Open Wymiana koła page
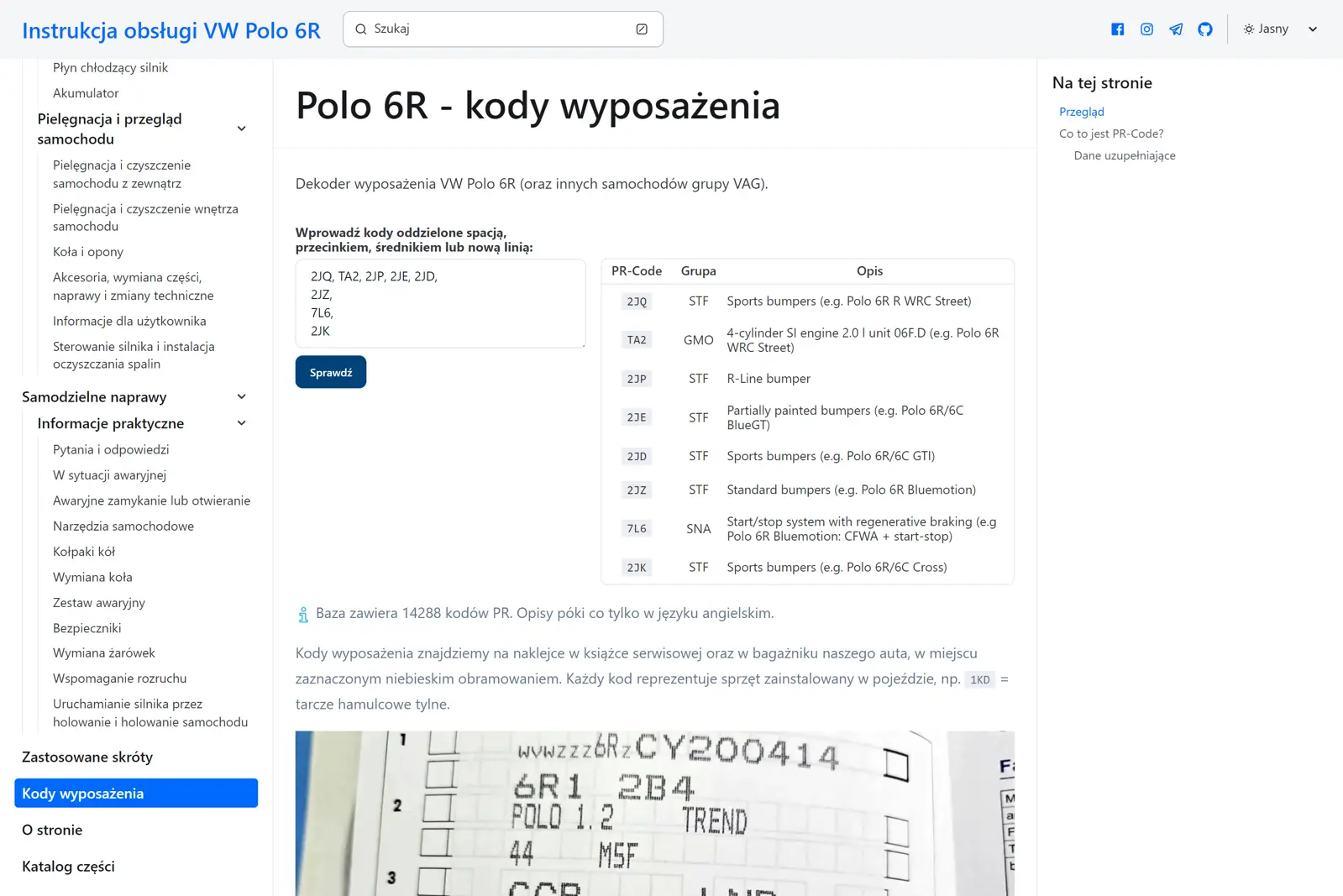Screen dimensions: 1343x896 92,577
